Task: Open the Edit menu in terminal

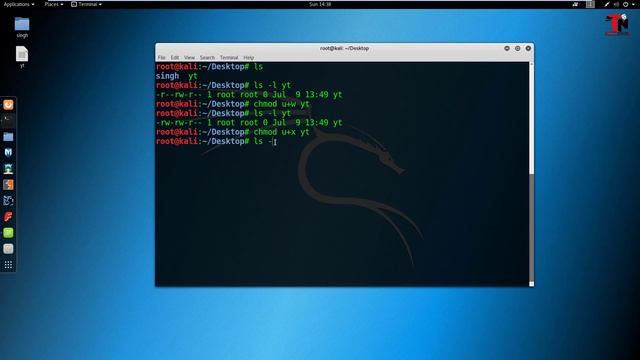Action: tap(175, 58)
